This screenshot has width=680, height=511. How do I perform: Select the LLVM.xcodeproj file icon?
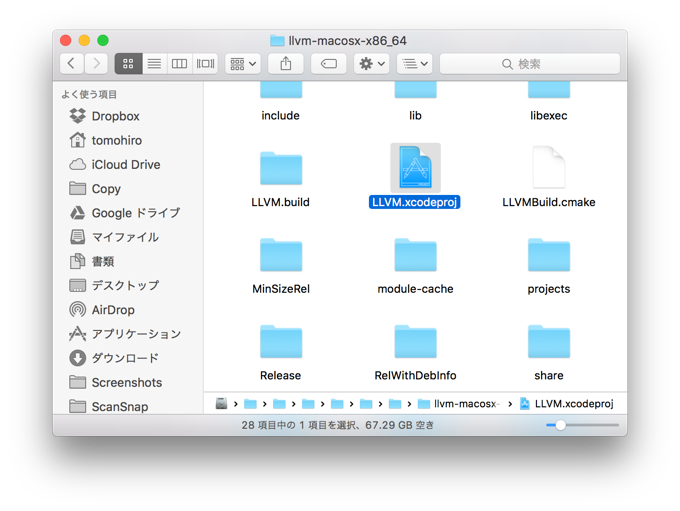tap(415, 167)
